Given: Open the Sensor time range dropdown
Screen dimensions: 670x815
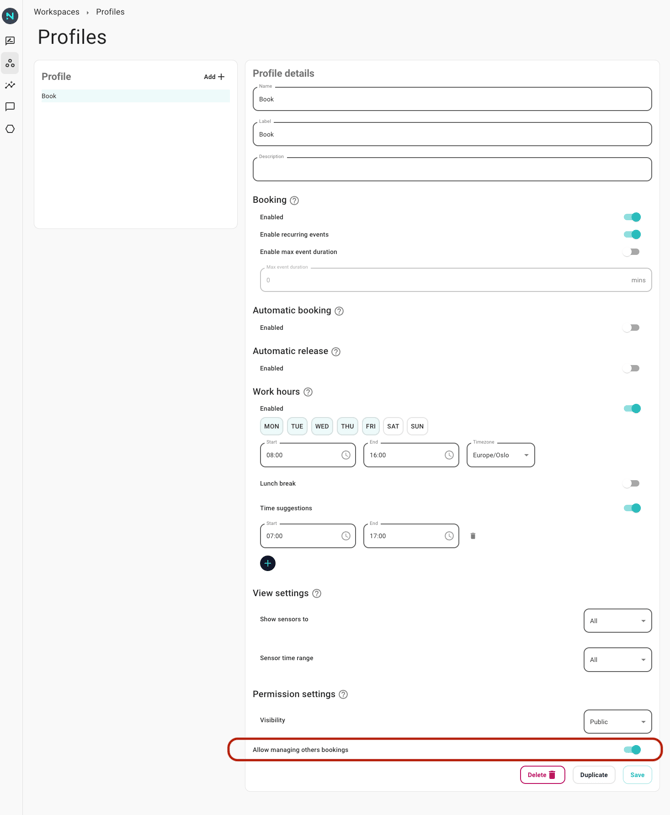Looking at the screenshot, I should (618, 660).
